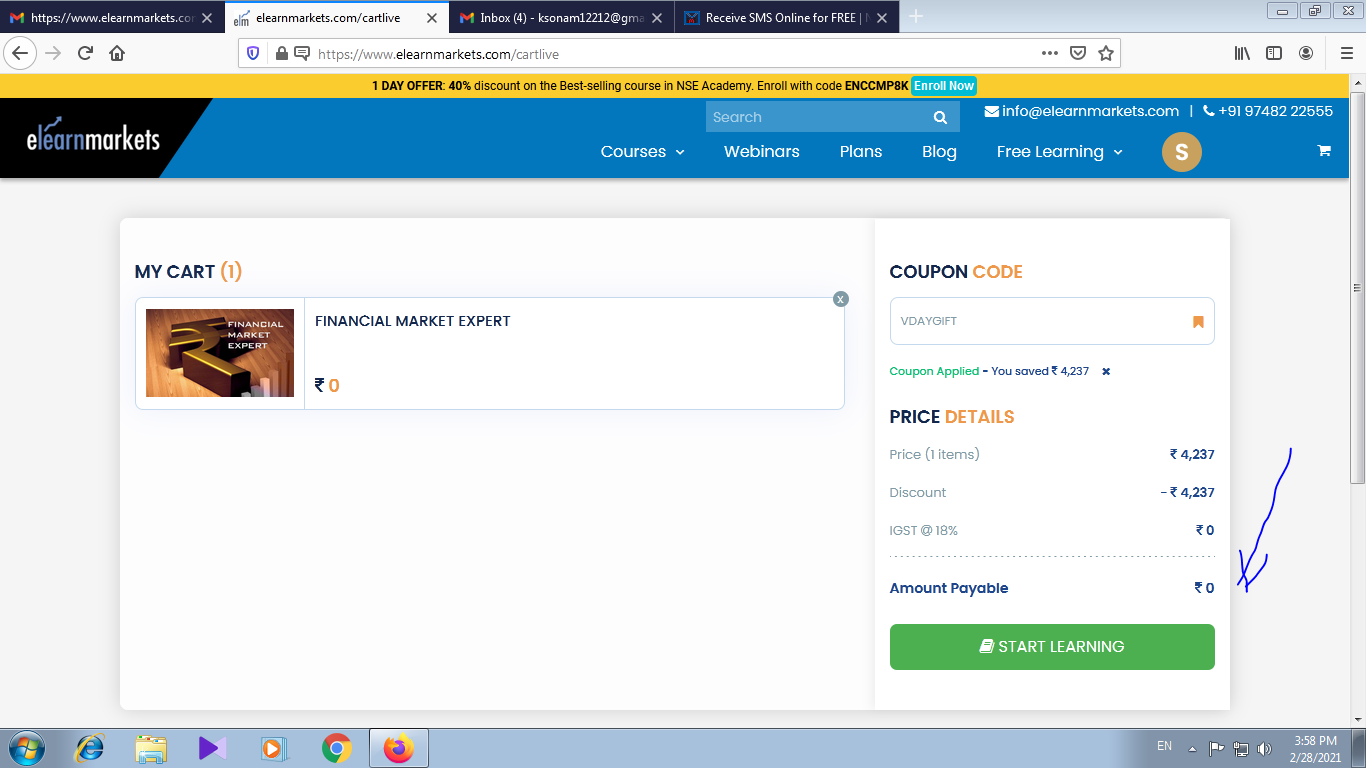Click the orange coupon bookmark icon

point(1198,322)
